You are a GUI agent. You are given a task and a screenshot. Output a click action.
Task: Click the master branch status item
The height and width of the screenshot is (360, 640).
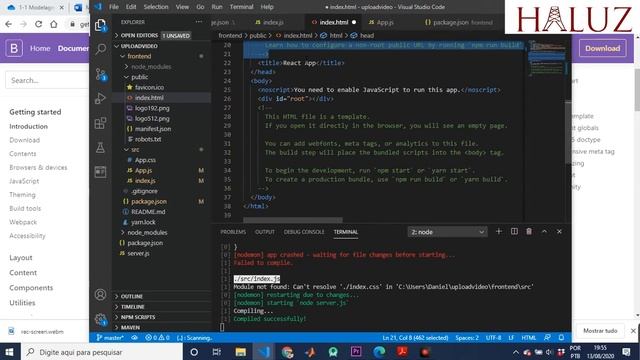coord(110,338)
